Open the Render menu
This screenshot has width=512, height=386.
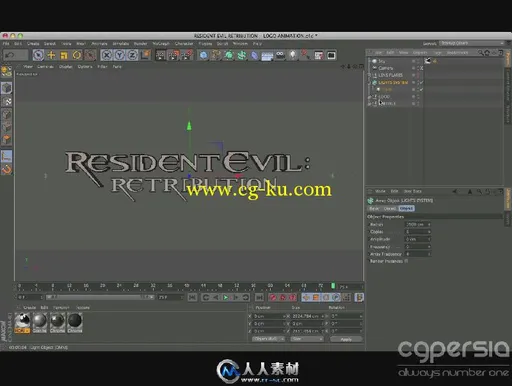pyautogui.click(x=140, y=44)
